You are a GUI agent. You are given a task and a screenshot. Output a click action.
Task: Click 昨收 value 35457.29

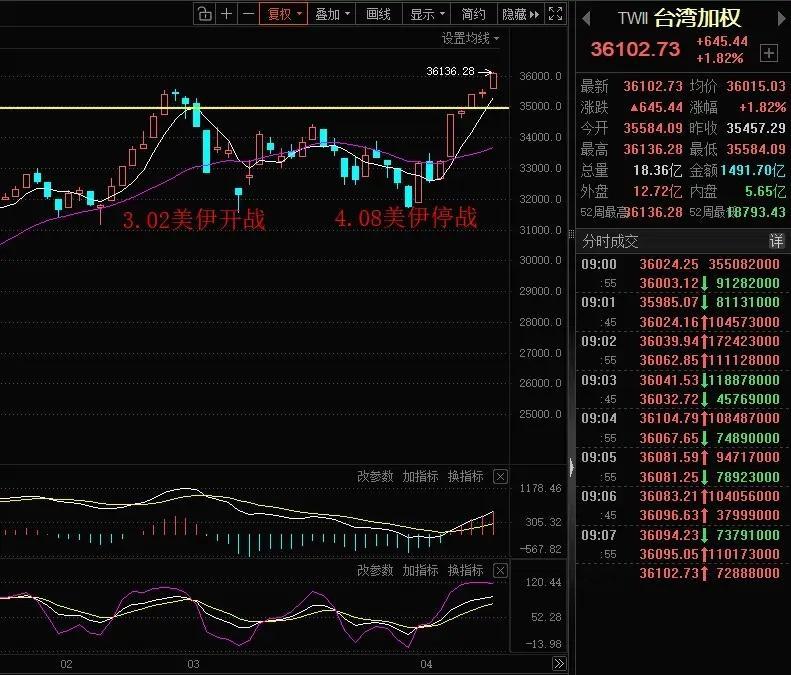pyautogui.click(x=756, y=128)
